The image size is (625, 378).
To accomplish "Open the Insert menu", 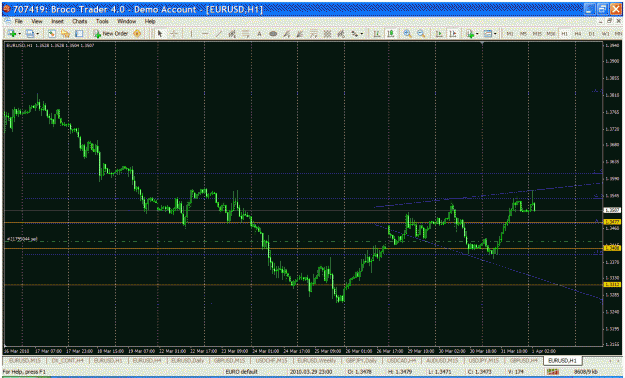I will [x=57, y=21].
